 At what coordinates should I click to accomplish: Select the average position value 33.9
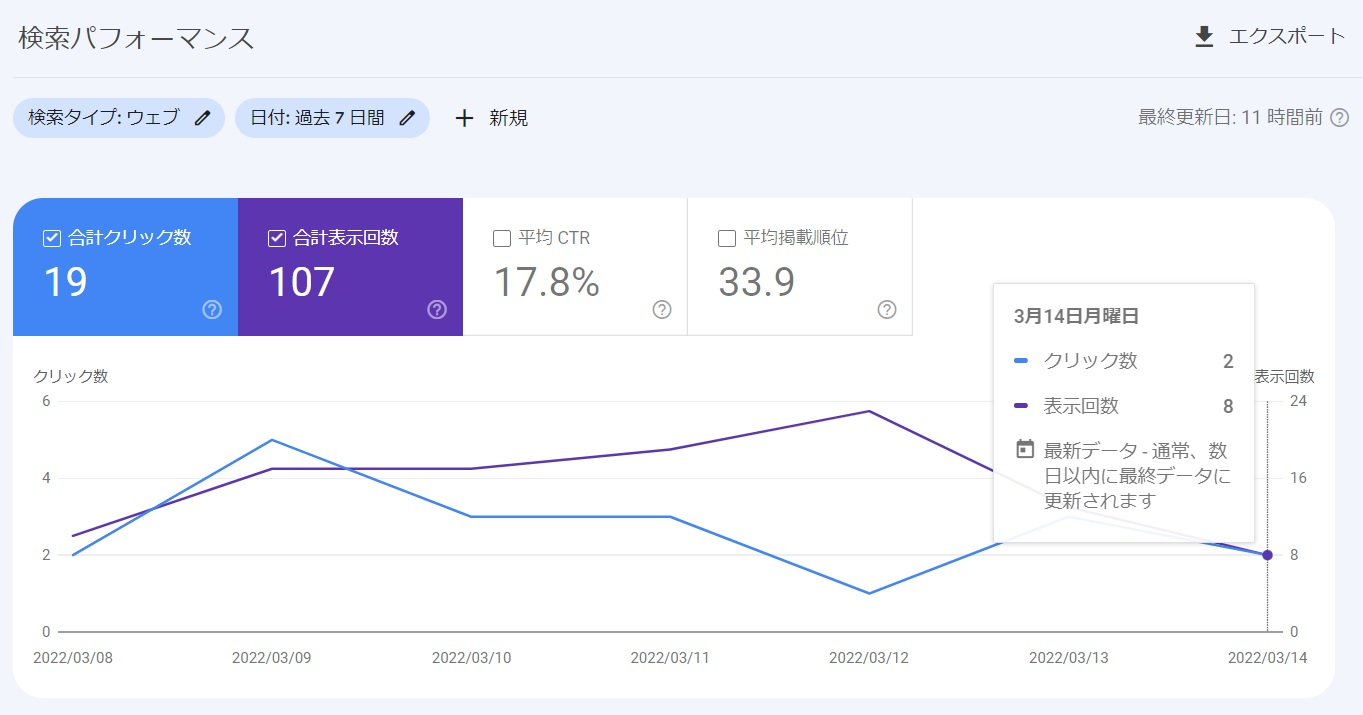click(757, 282)
